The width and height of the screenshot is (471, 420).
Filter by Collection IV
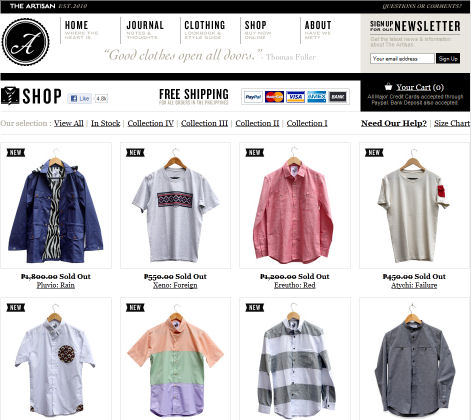point(151,123)
